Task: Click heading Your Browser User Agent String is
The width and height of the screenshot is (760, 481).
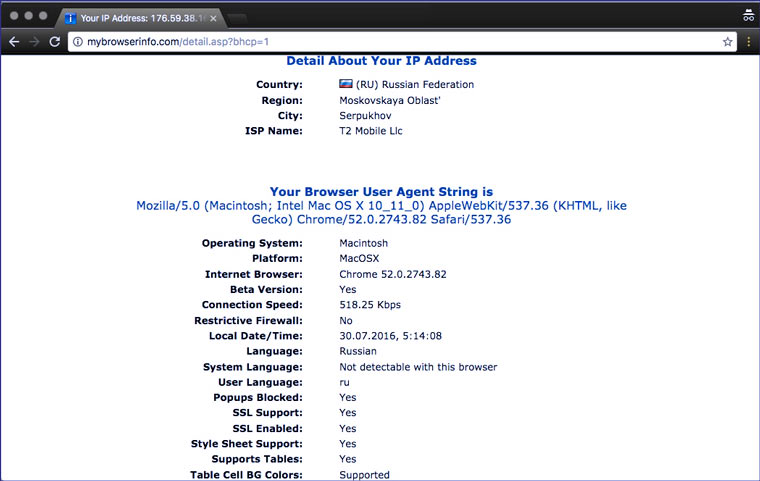Action: pos(381,192)
